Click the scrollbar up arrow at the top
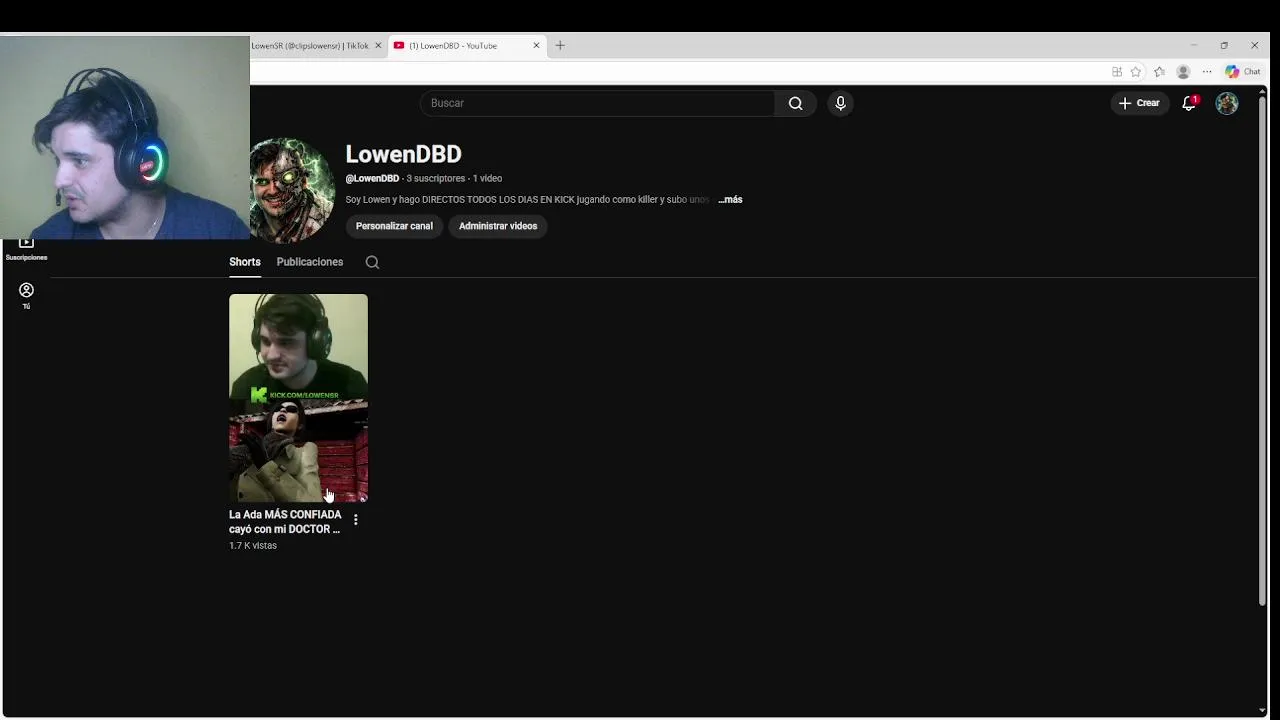Image resolution: width=1280 pixels, height=720 pixels. [x=1262, y=92]
